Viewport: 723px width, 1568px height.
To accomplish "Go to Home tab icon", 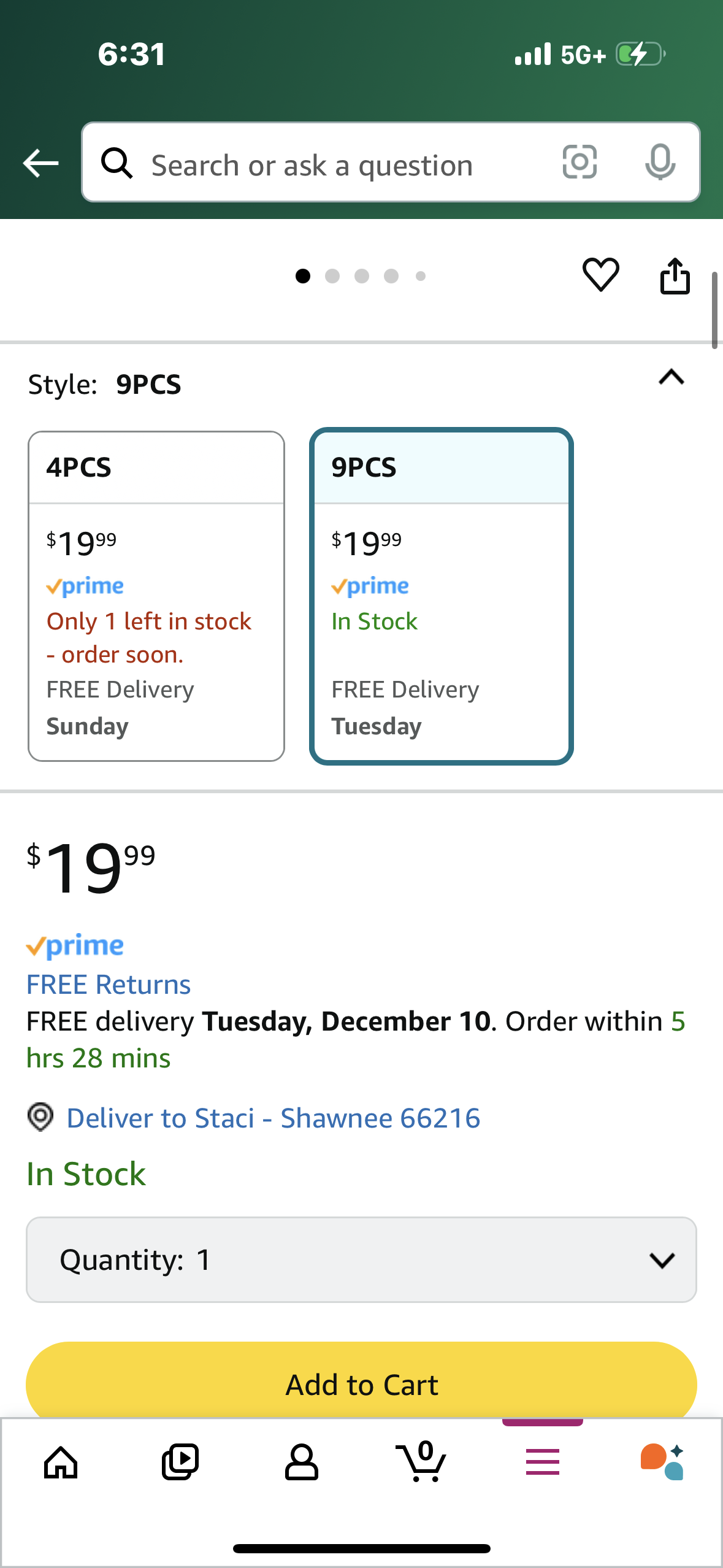I will click(x=61, y=1462).
